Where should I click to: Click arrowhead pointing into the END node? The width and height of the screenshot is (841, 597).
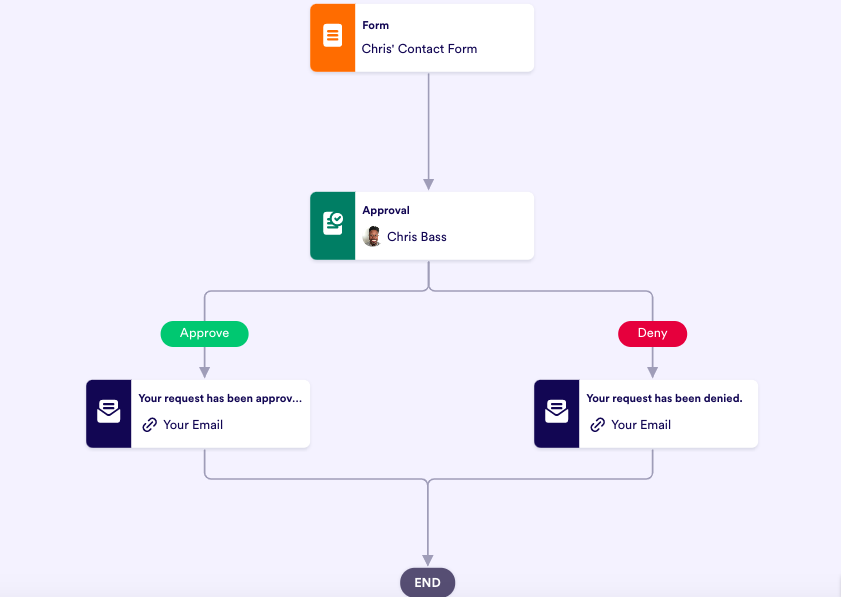[428, 561]
